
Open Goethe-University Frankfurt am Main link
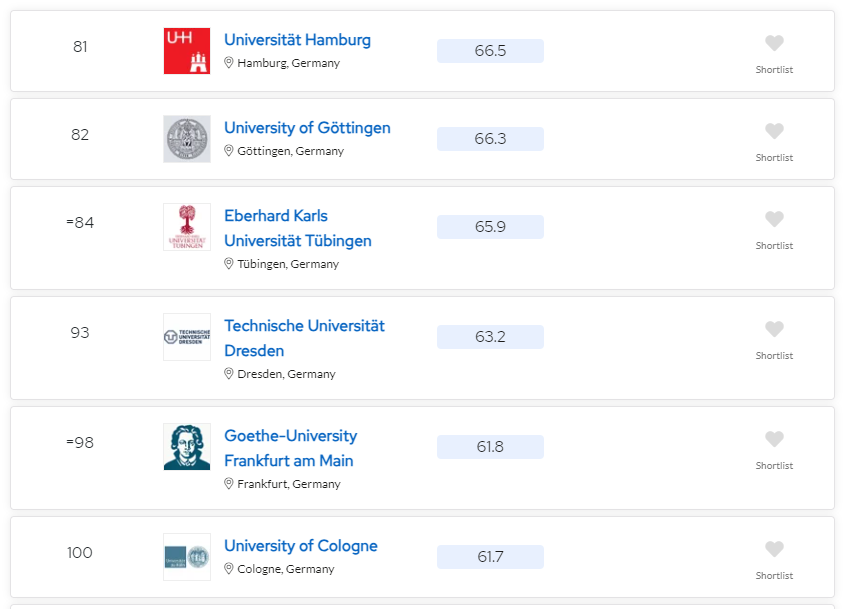[290, 448]
